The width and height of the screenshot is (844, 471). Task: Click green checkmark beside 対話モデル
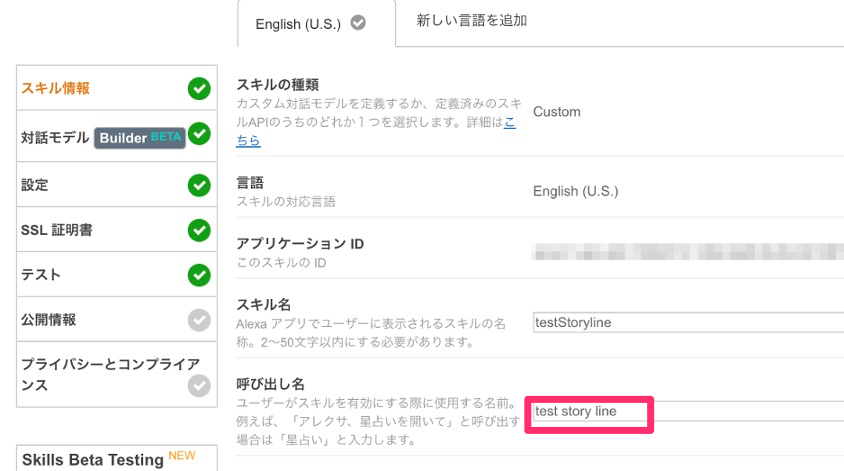[x=199, y=133]
